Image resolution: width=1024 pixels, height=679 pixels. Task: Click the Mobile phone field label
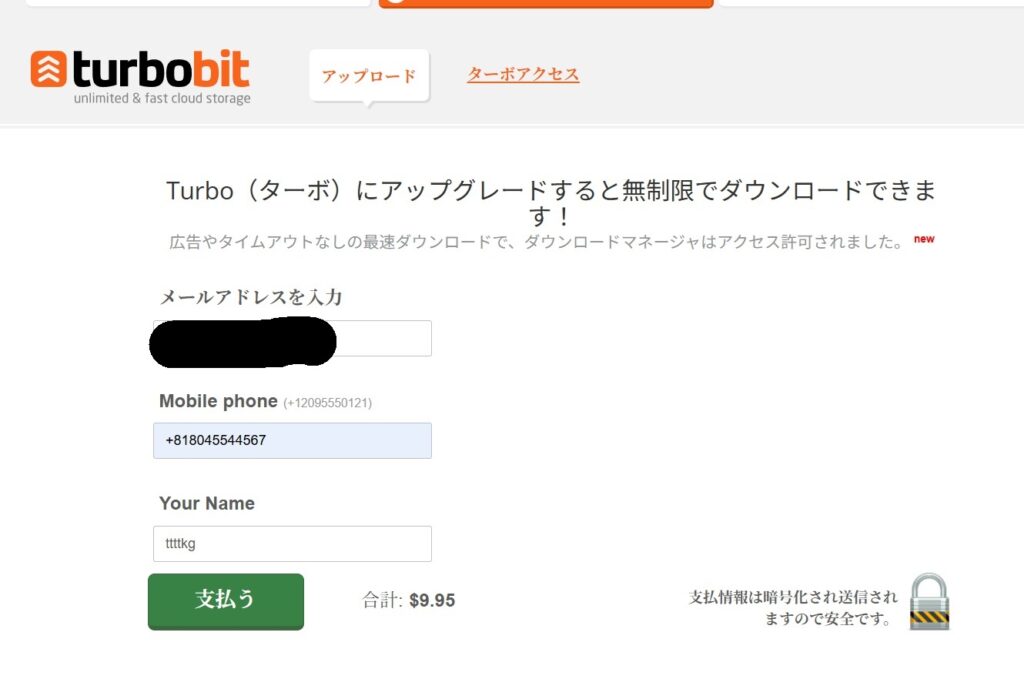(x=218, y=401)
